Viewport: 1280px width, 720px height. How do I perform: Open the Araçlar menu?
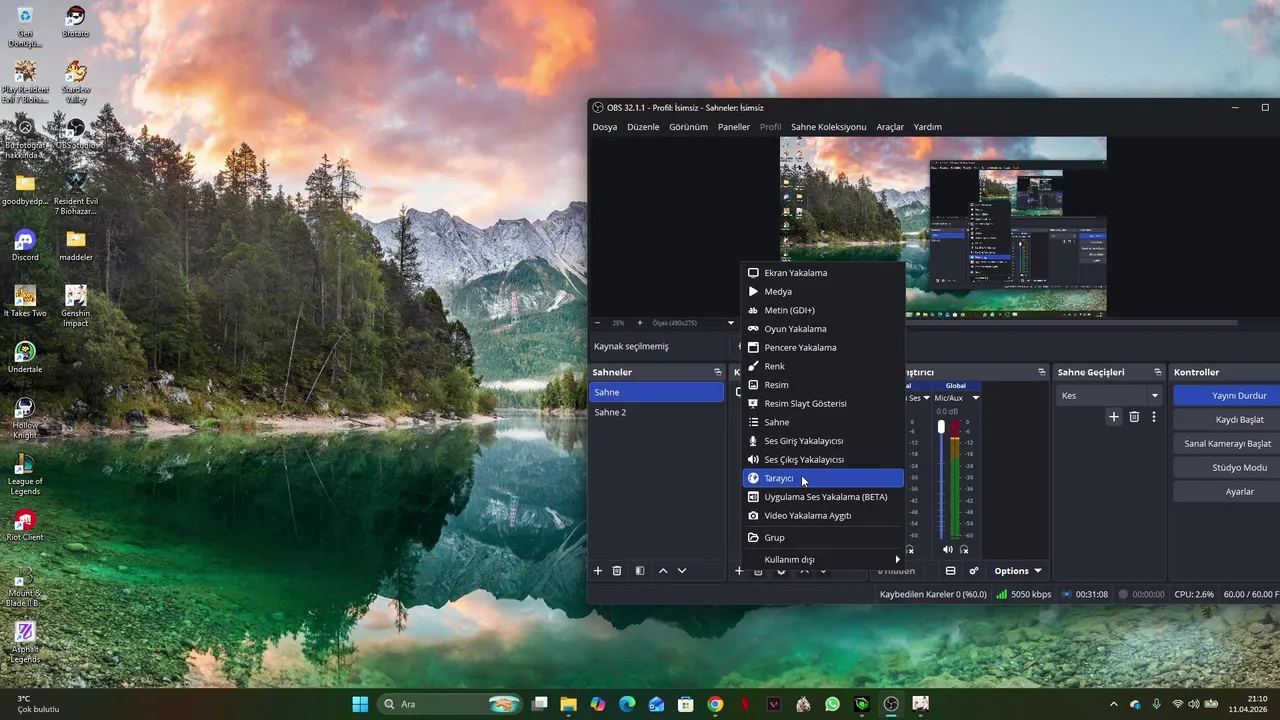(x=890, y=127)
